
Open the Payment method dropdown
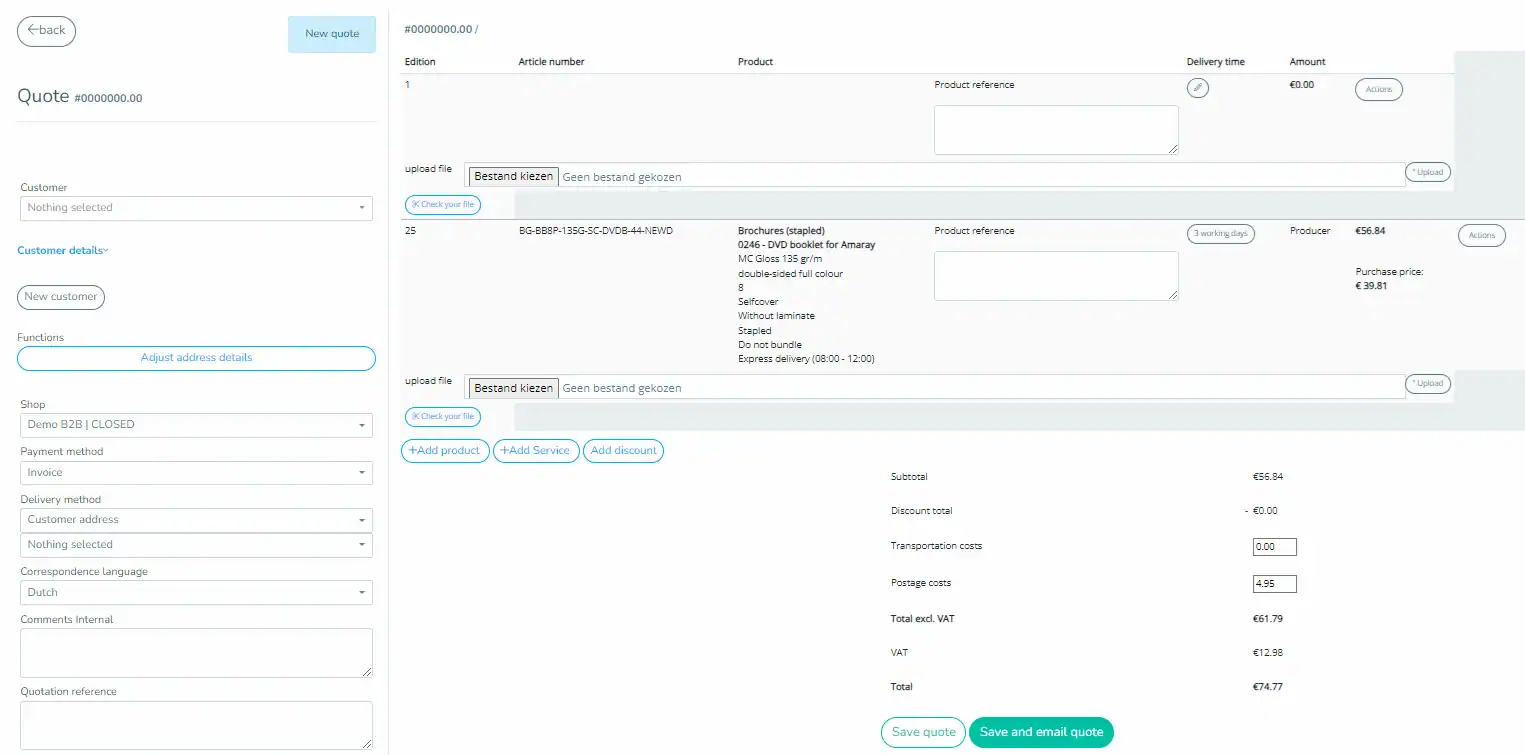tap(196, 473)
